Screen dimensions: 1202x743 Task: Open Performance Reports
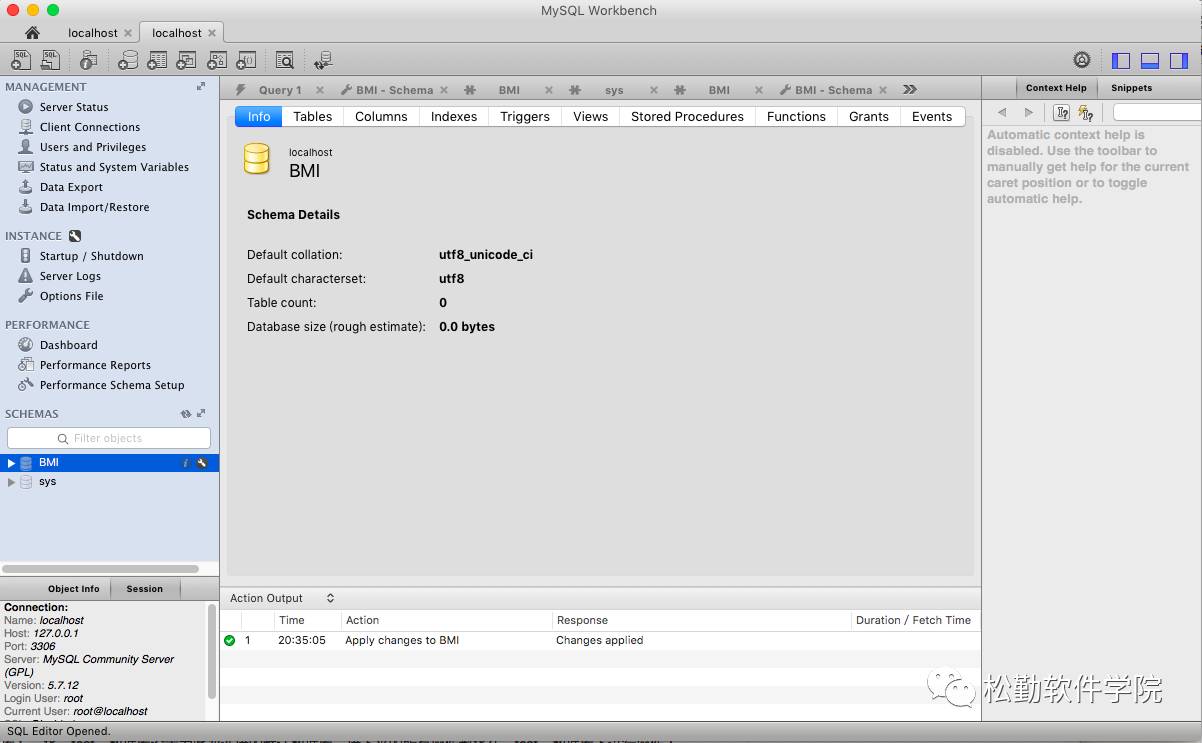95,365
